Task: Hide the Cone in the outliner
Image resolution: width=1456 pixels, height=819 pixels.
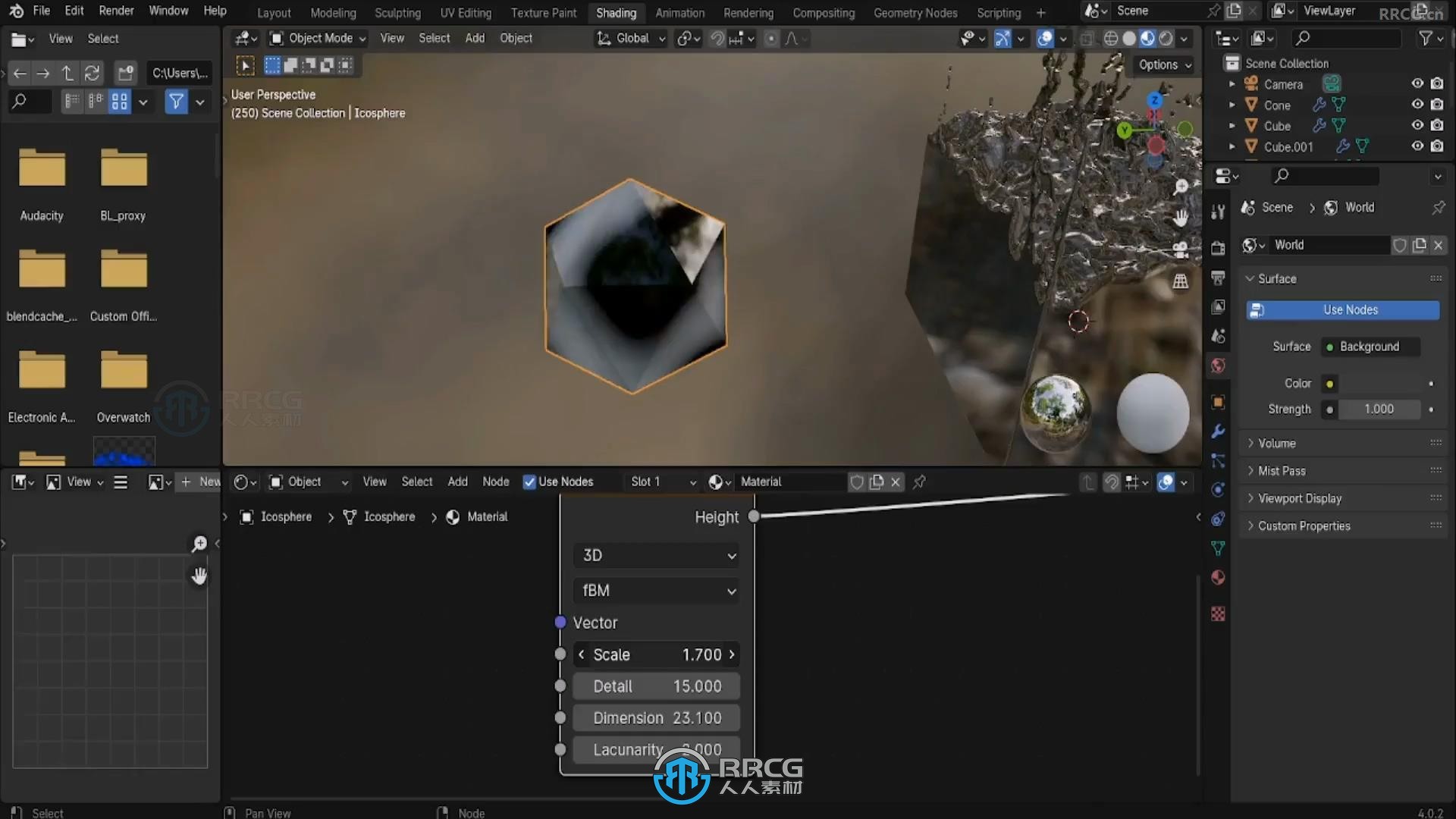Action: click(1417, 105)
